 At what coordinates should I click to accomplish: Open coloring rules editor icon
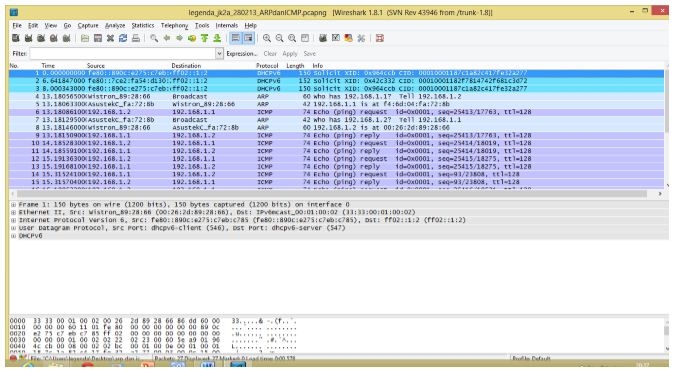[x=348, y=38]
